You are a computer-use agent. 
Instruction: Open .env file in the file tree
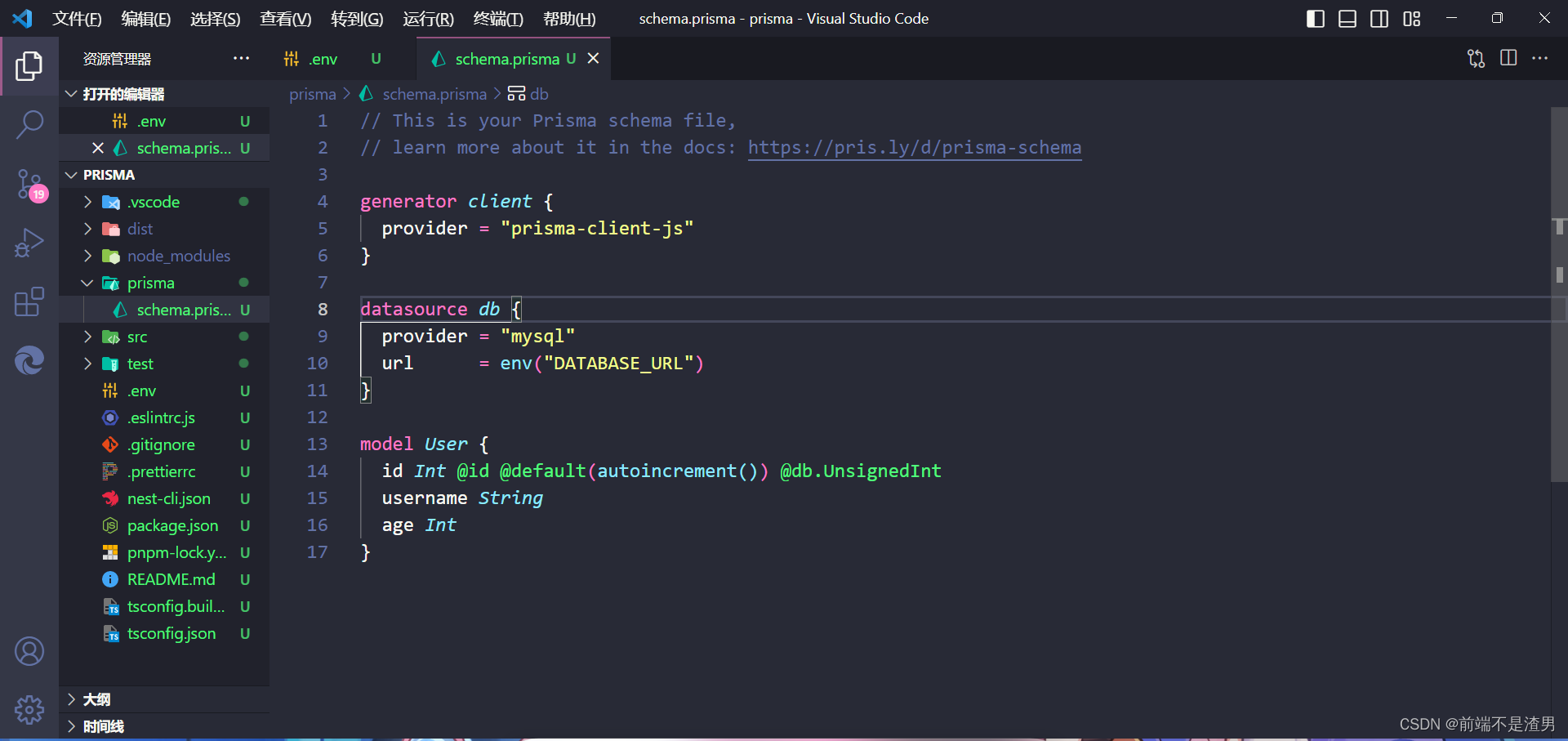click(164, 391)
